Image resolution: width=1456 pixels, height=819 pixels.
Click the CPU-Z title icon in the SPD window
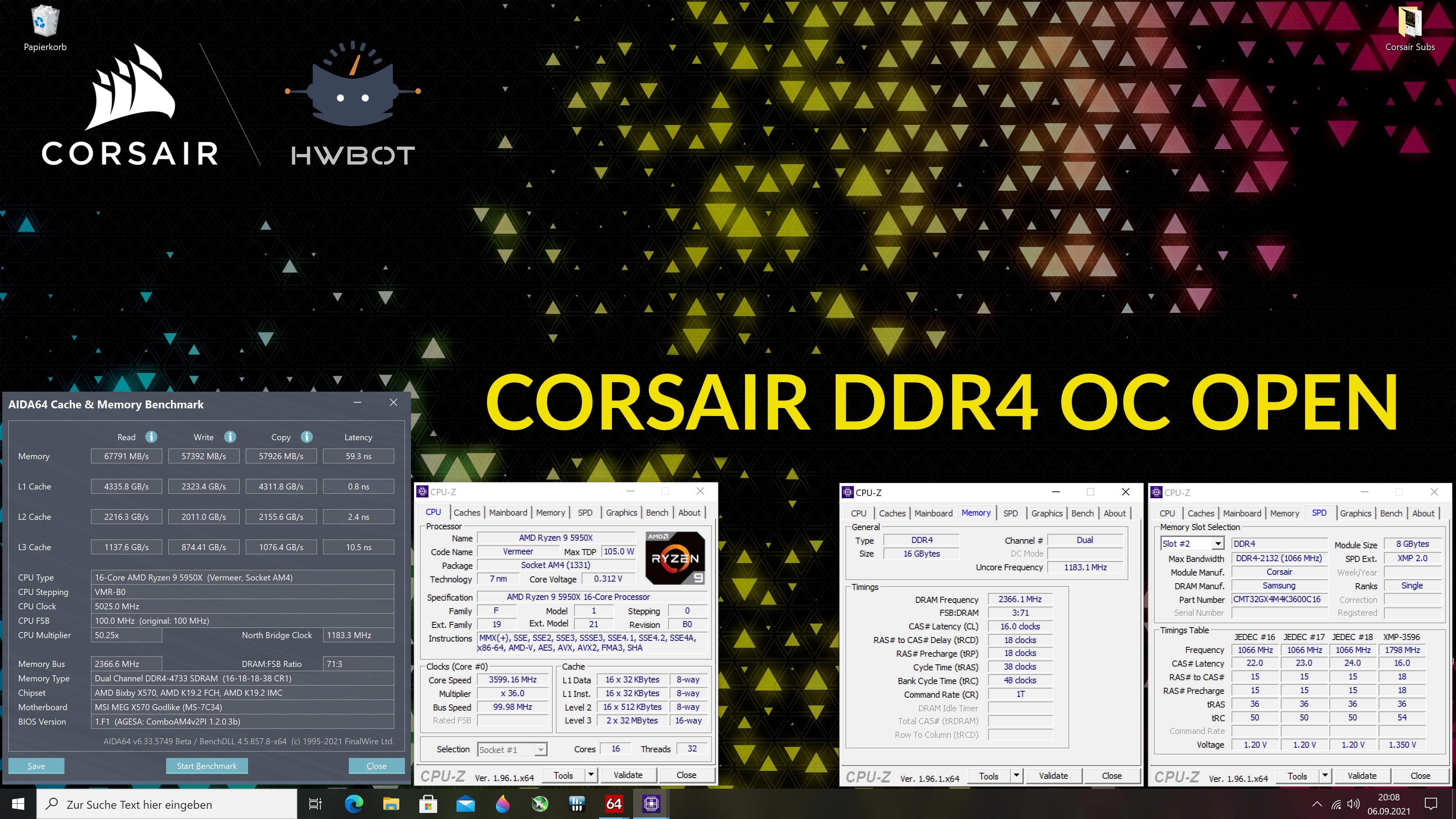click(1156, 492)
